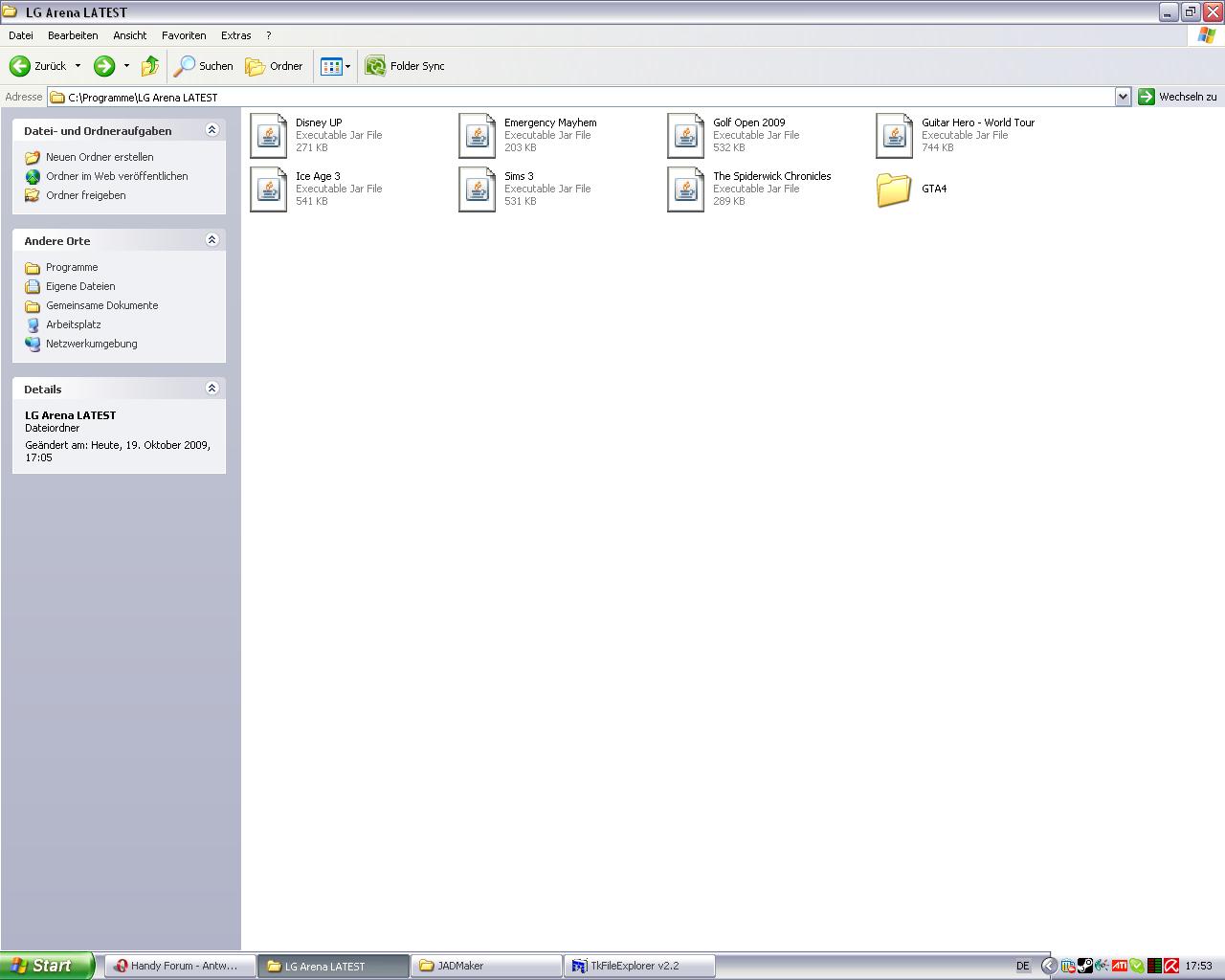This screenshot has height=980, width=1225.
Task: Toggle the Ordner folders pane
Action: click(x=275, y=66)
